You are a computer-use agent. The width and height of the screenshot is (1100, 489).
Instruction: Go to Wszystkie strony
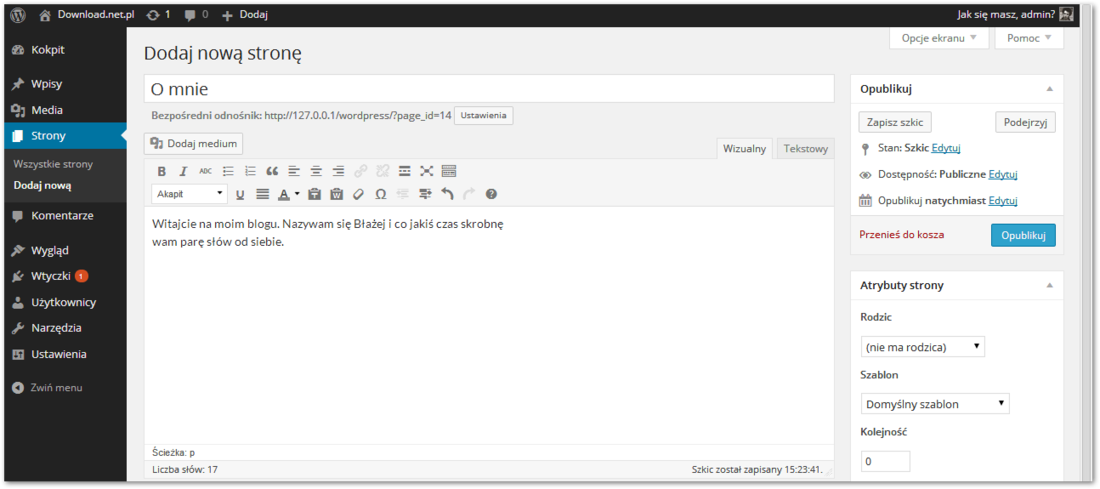pos(53,164)
